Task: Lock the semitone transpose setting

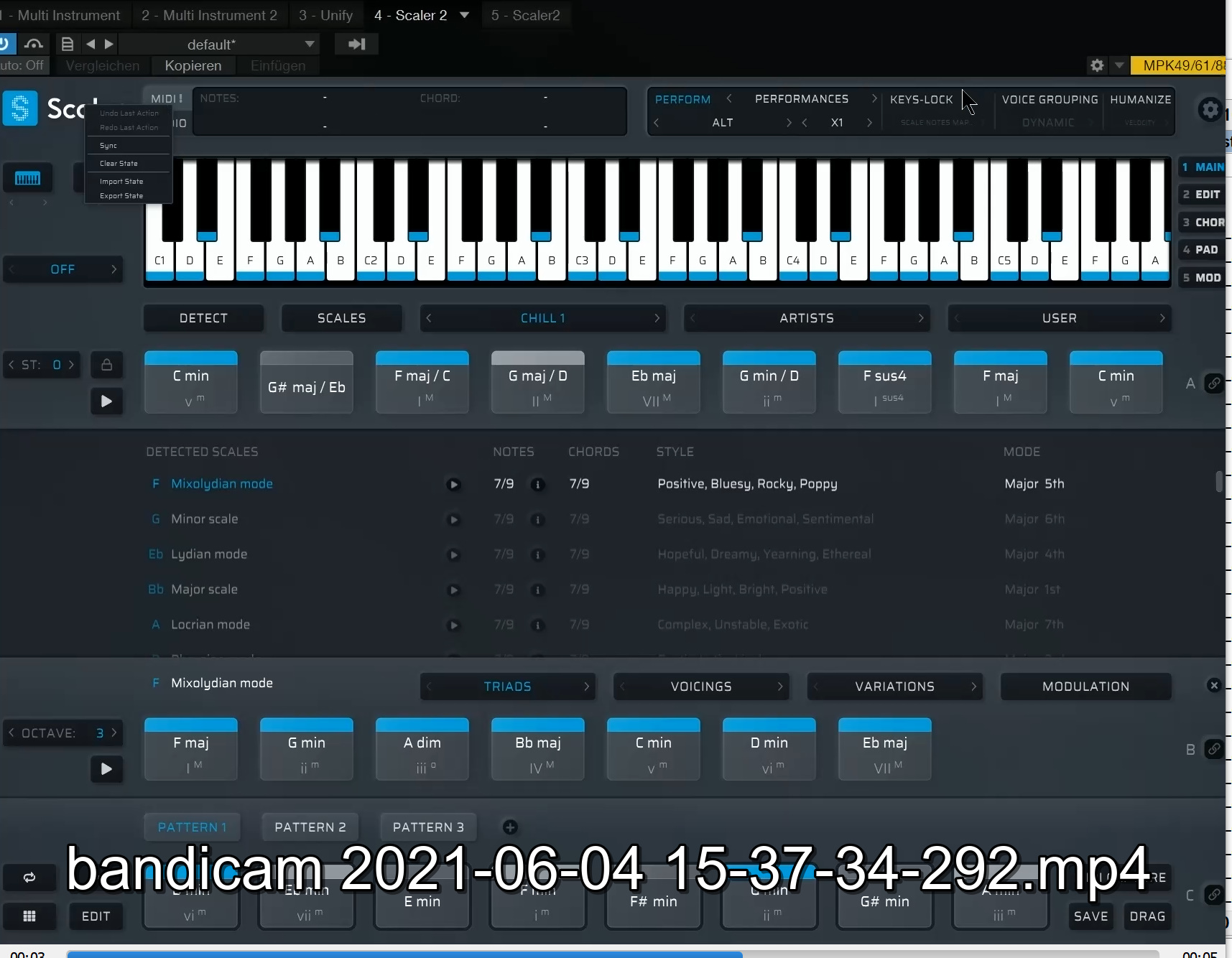Action: coord(106,365)
